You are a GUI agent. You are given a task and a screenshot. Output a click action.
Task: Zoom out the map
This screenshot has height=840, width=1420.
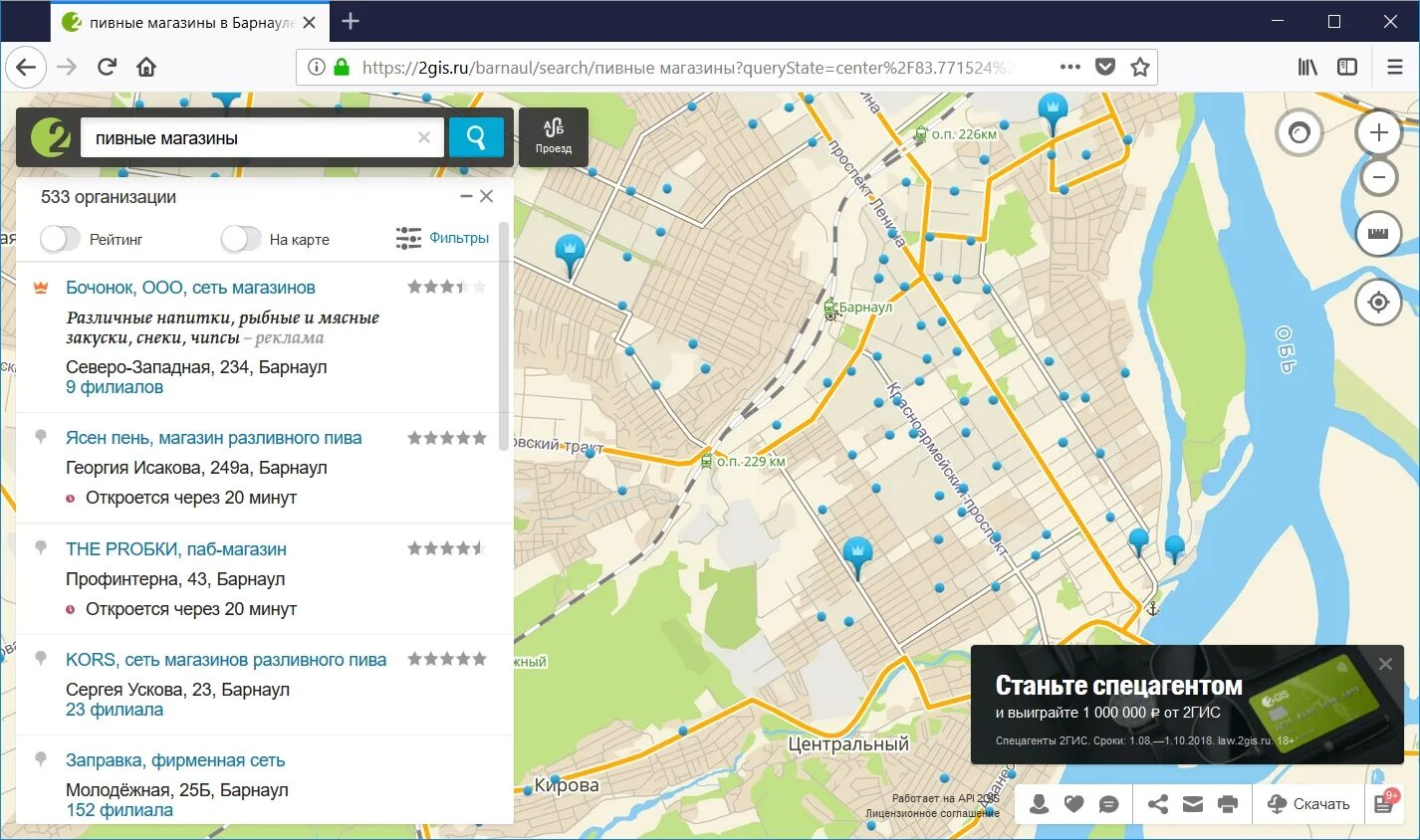tap(1378, 178)
